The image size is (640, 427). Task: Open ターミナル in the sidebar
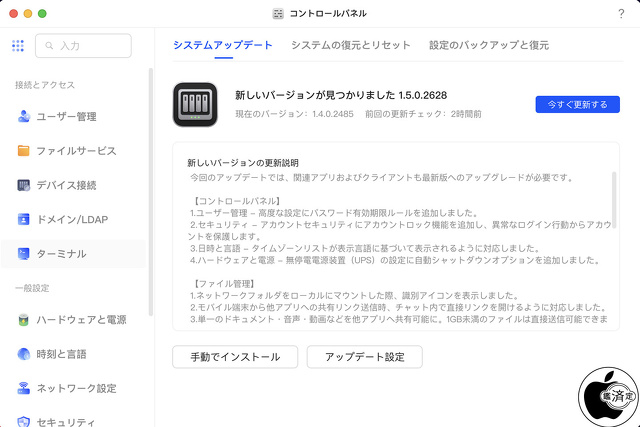click(73, 254)
